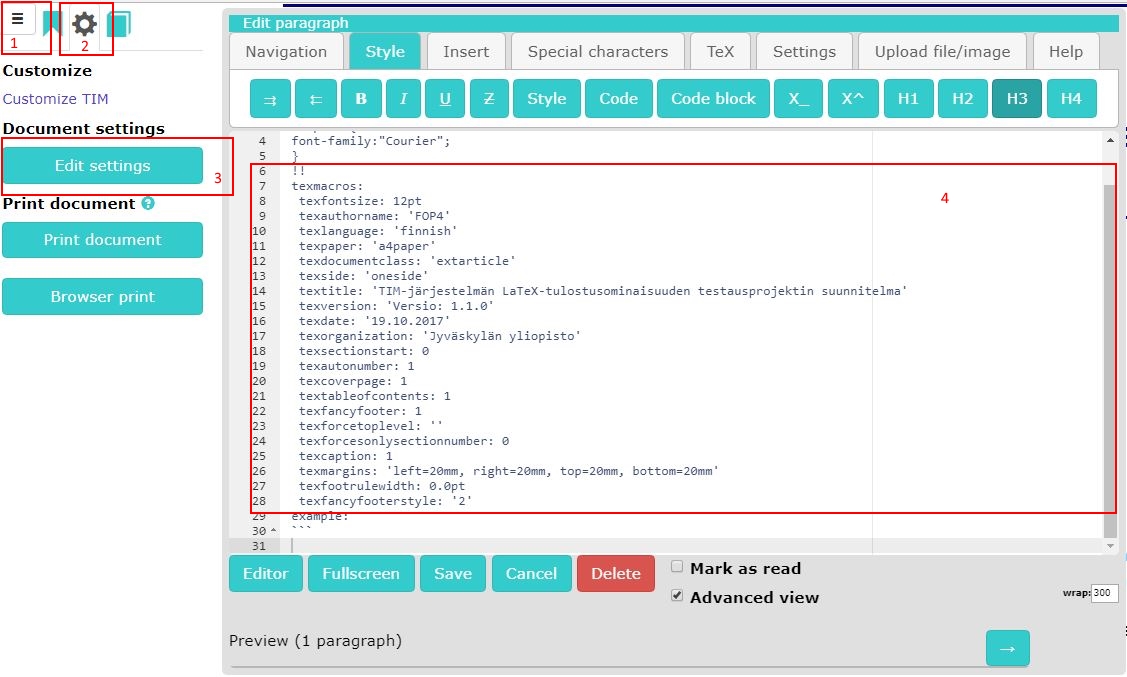Apply H1 heading style
Screen dimensions: 1127x677
point(908,98)
